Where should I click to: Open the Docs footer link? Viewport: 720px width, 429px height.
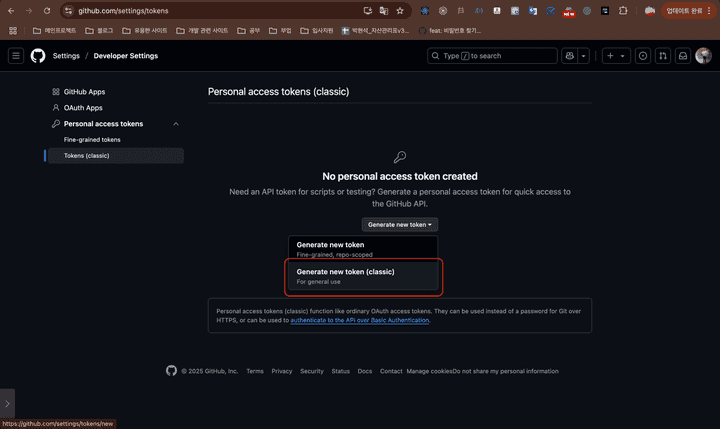(x=365, y=371)
